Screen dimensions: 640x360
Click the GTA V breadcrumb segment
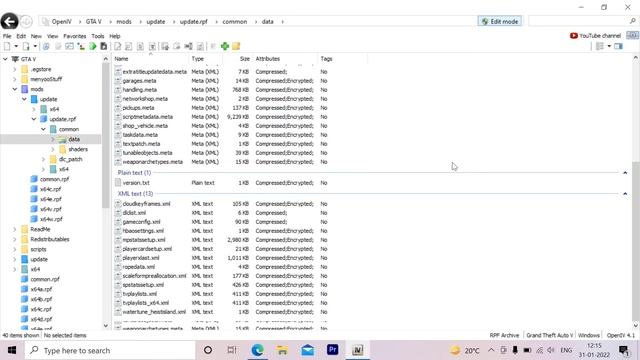[93, 22]
